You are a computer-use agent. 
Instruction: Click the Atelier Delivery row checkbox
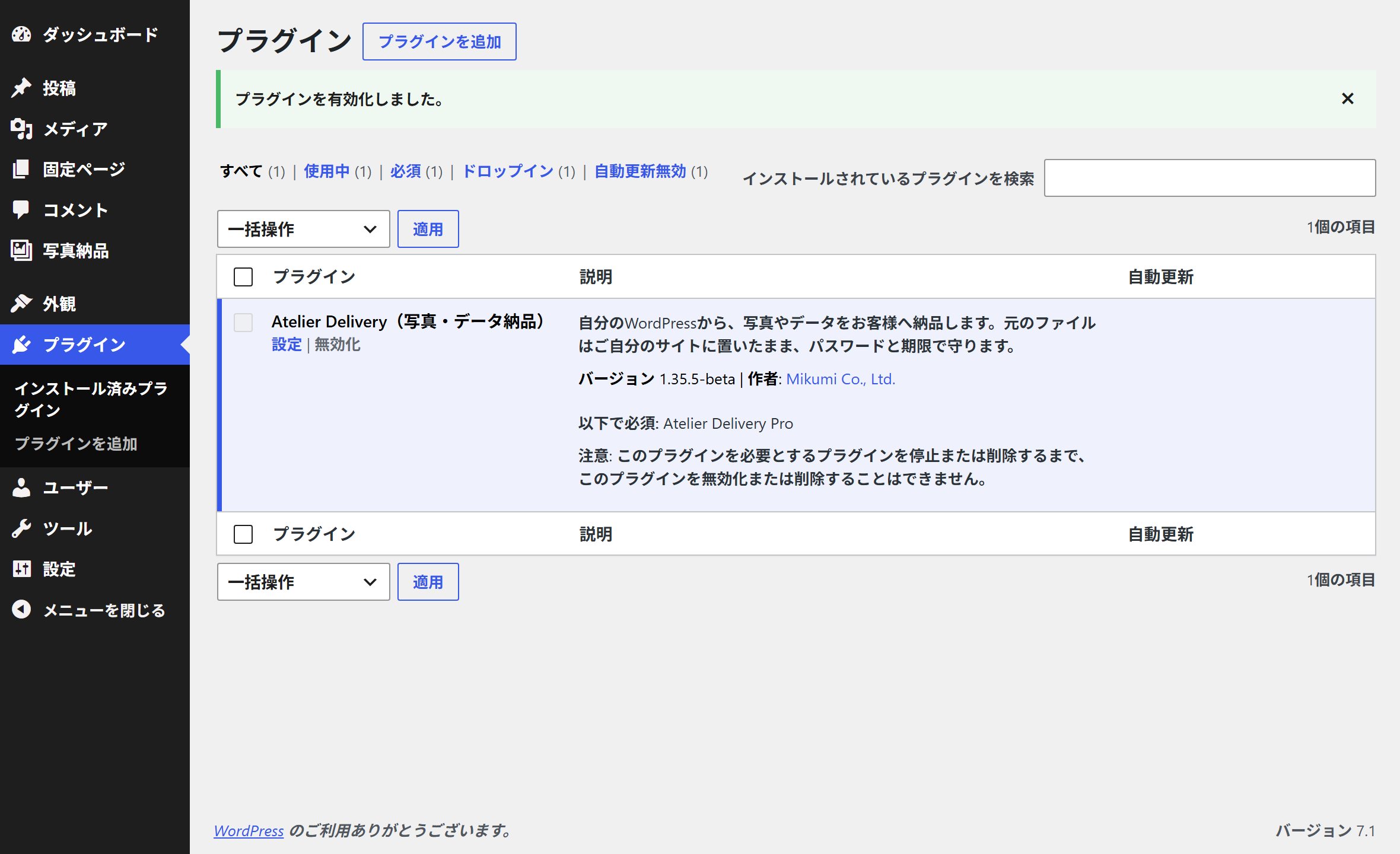(243, 323)
